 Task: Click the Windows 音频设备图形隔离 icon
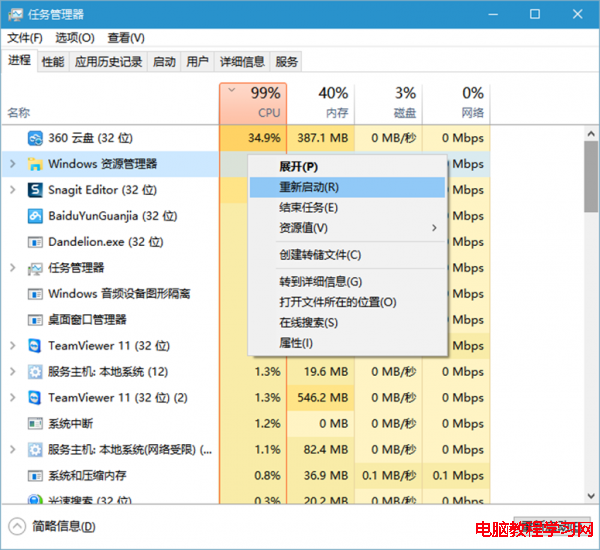35,294
